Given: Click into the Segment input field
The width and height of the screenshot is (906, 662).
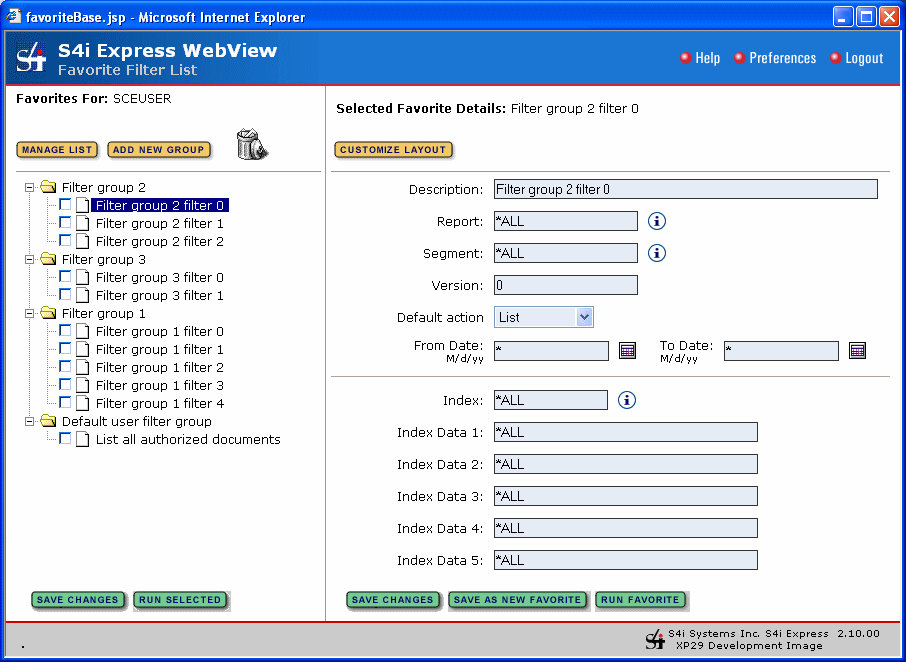Looking at the screenshot, I should (x=566, y=253).
